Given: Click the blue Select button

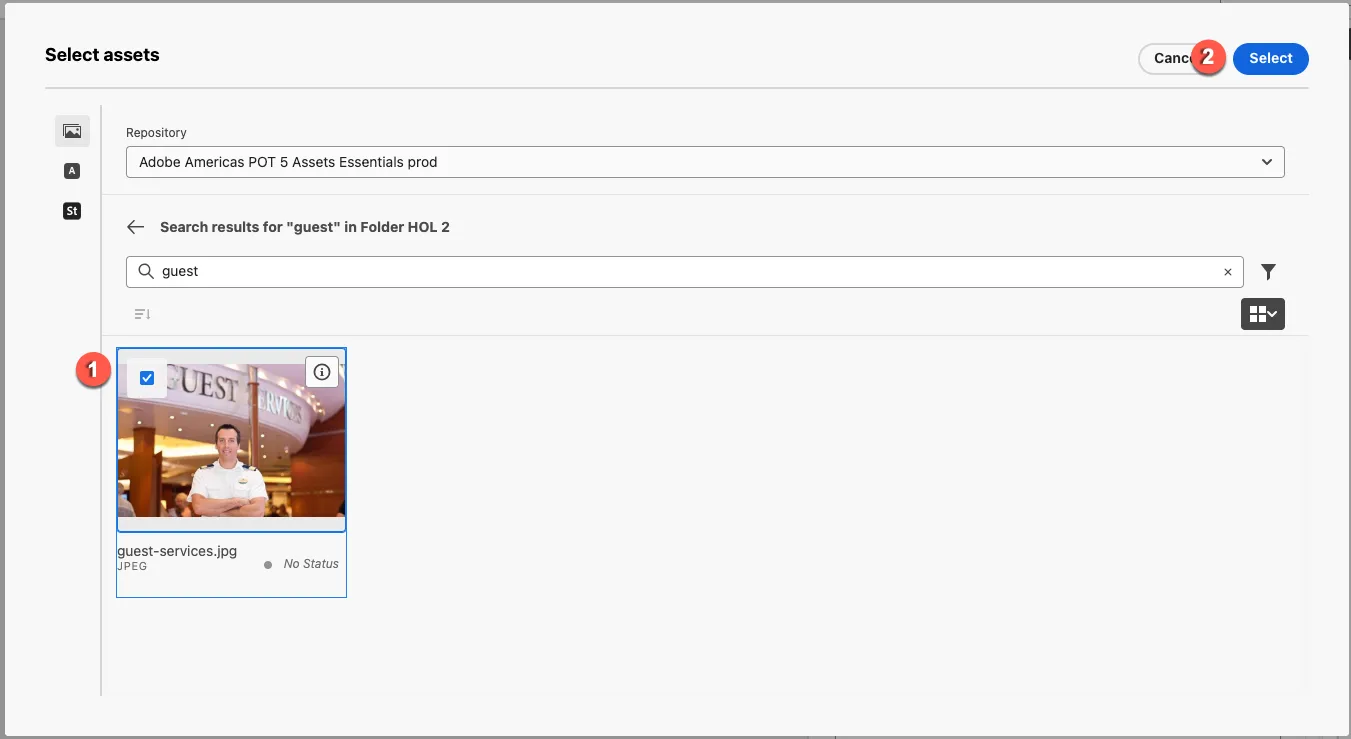Looking at the screenshot, I should click(x=1271, y=58).
